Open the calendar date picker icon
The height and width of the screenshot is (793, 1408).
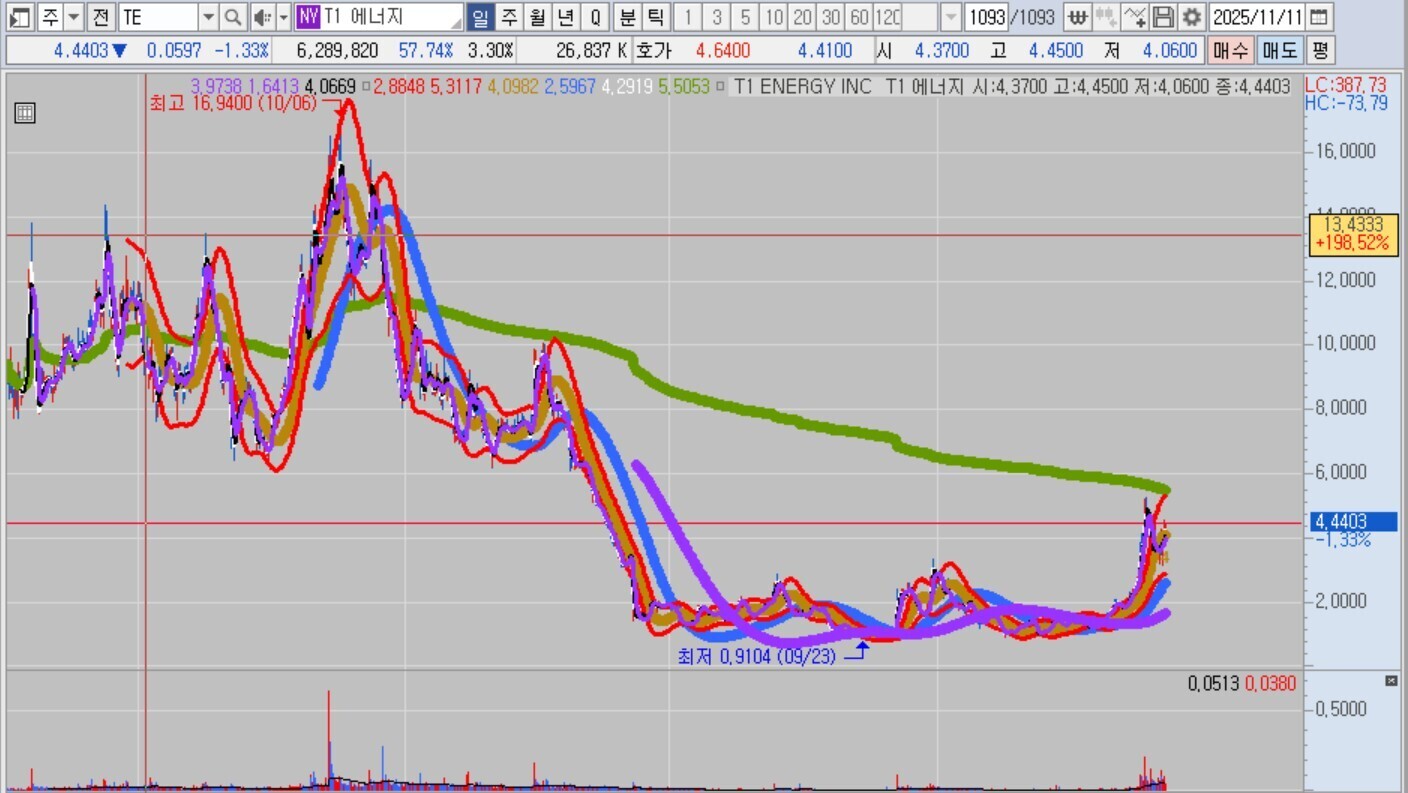click(x=1320, y=17)
